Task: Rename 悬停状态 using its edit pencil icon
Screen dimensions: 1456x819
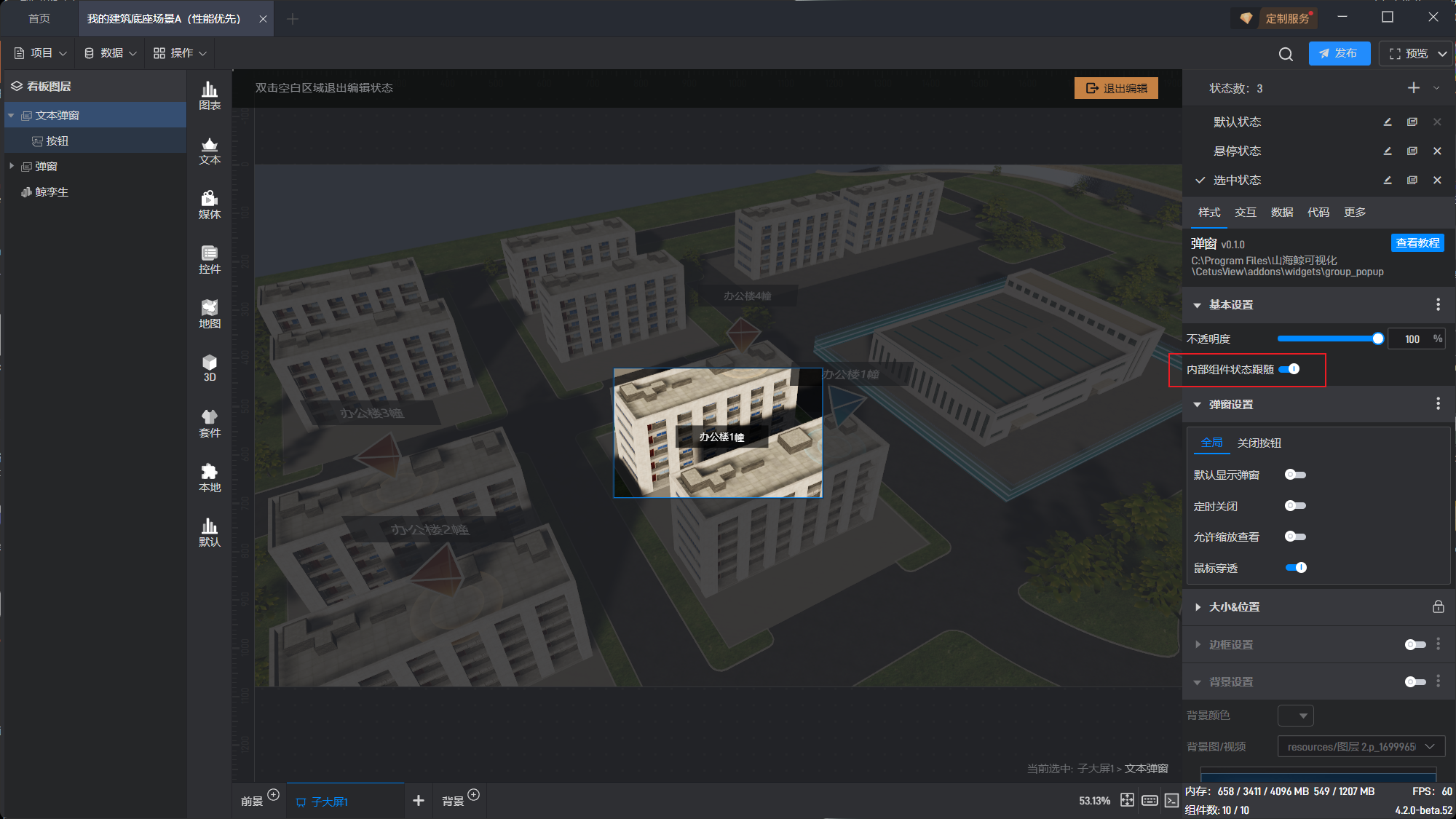Action: click(1388, 151)
